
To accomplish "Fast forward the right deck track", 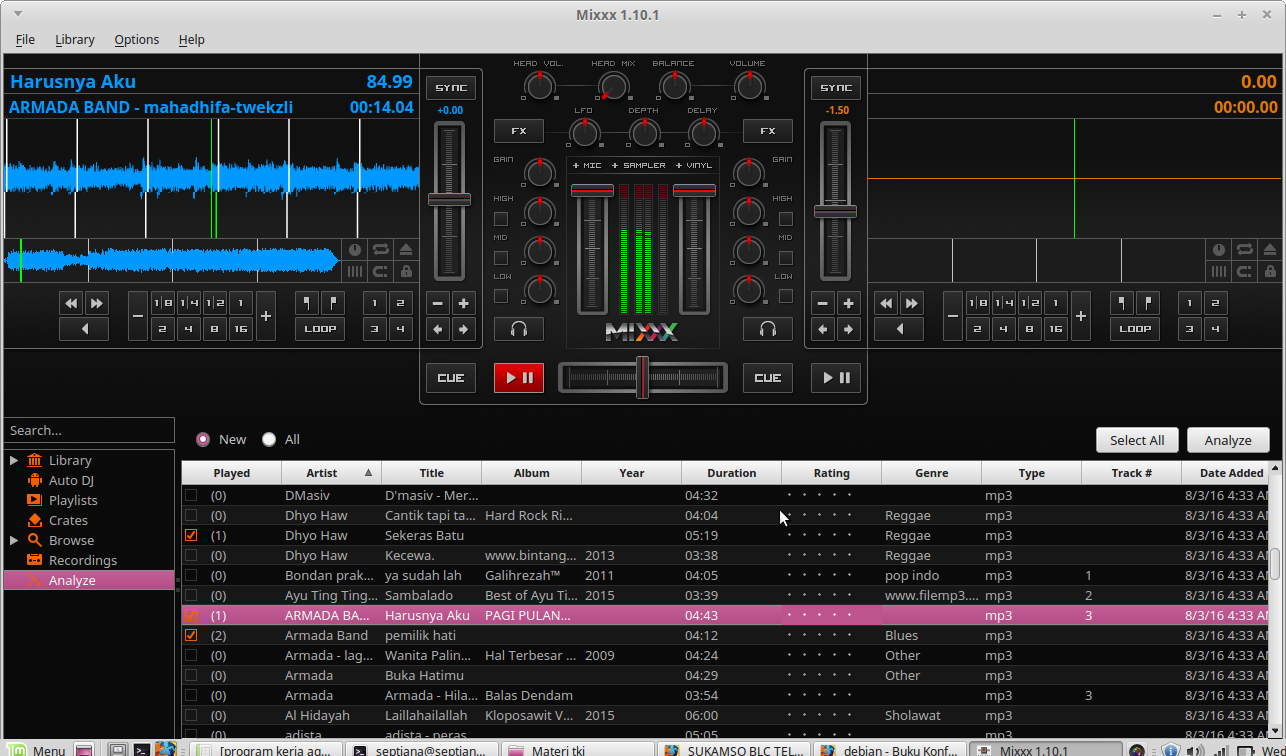I will (x=911, y=303).
